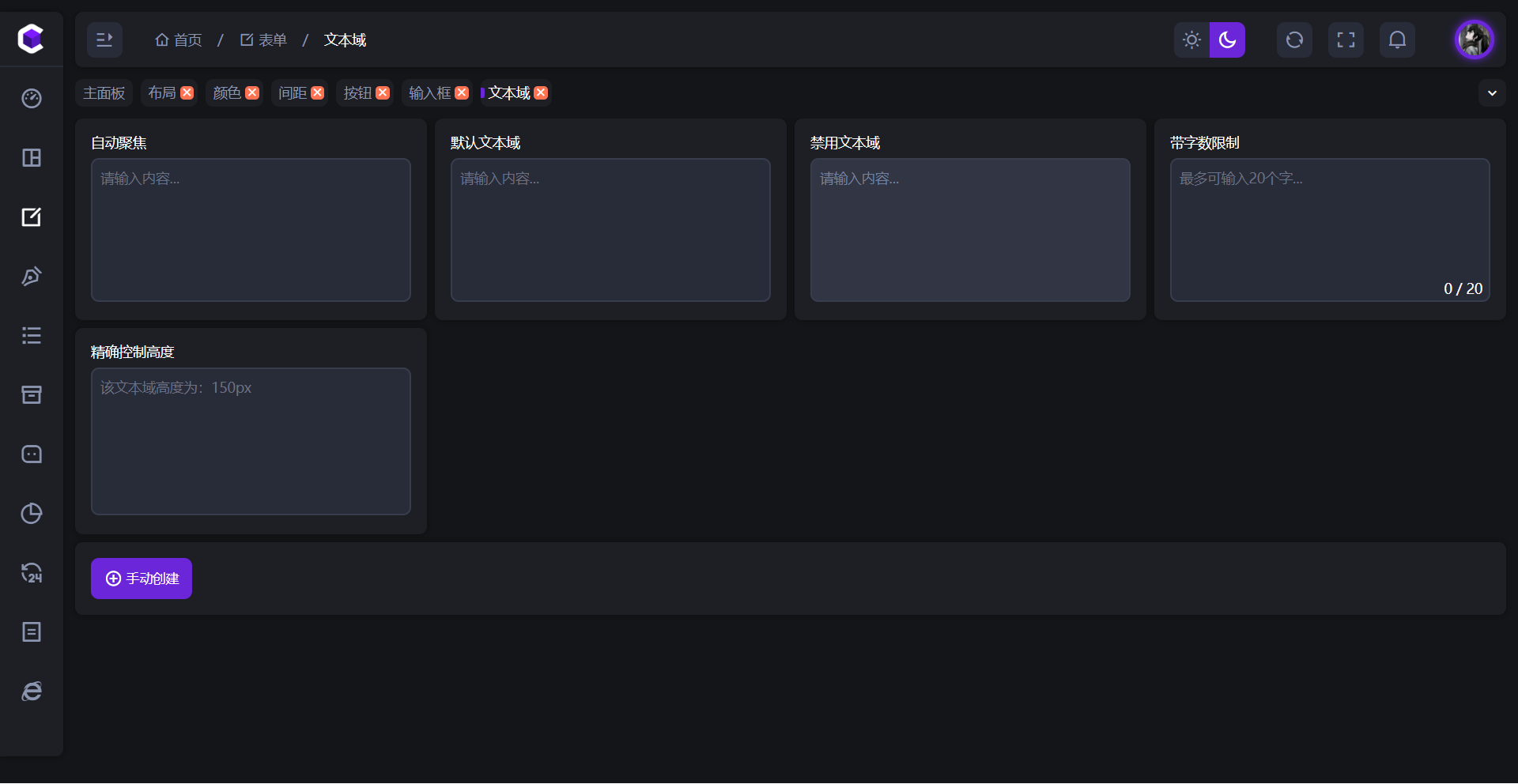Close the 输入框 tab
This screenshot has height=784, width=1518.
[x=462, y=92]
